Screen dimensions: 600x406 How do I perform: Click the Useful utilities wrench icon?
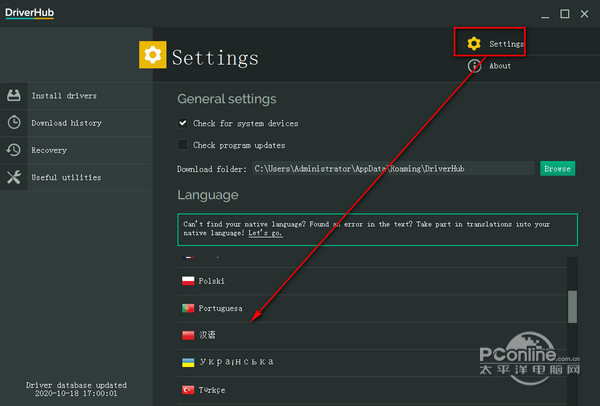click(14, 177)
